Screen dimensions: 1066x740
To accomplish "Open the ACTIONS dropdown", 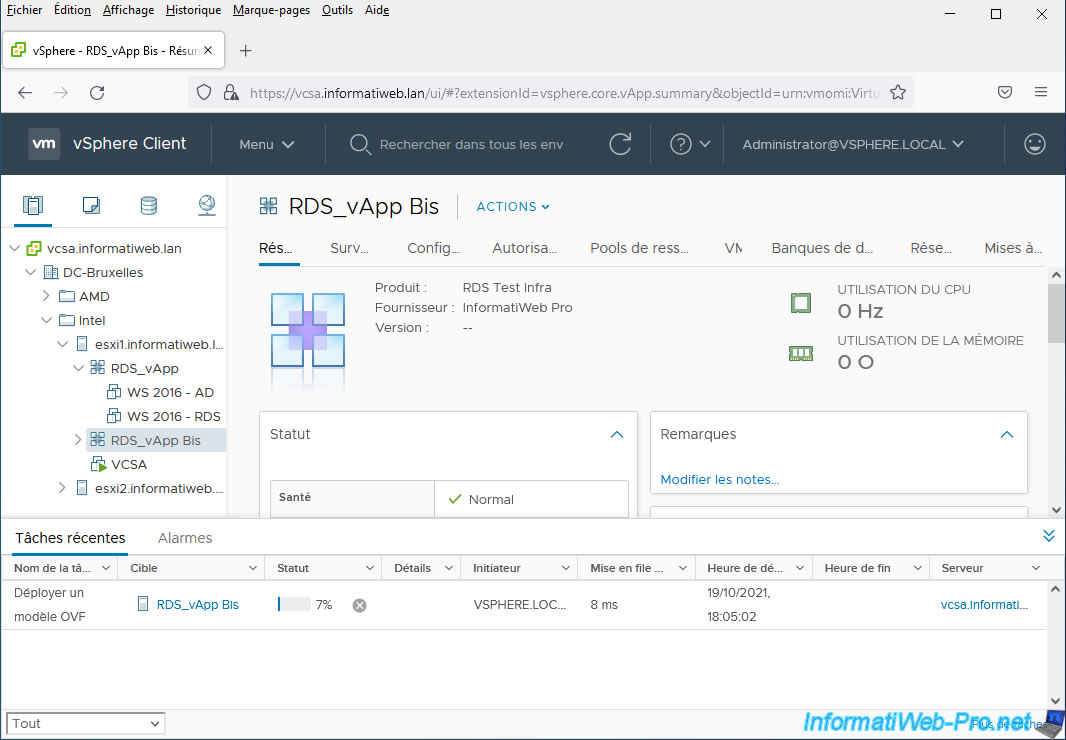I will (513, 207).
